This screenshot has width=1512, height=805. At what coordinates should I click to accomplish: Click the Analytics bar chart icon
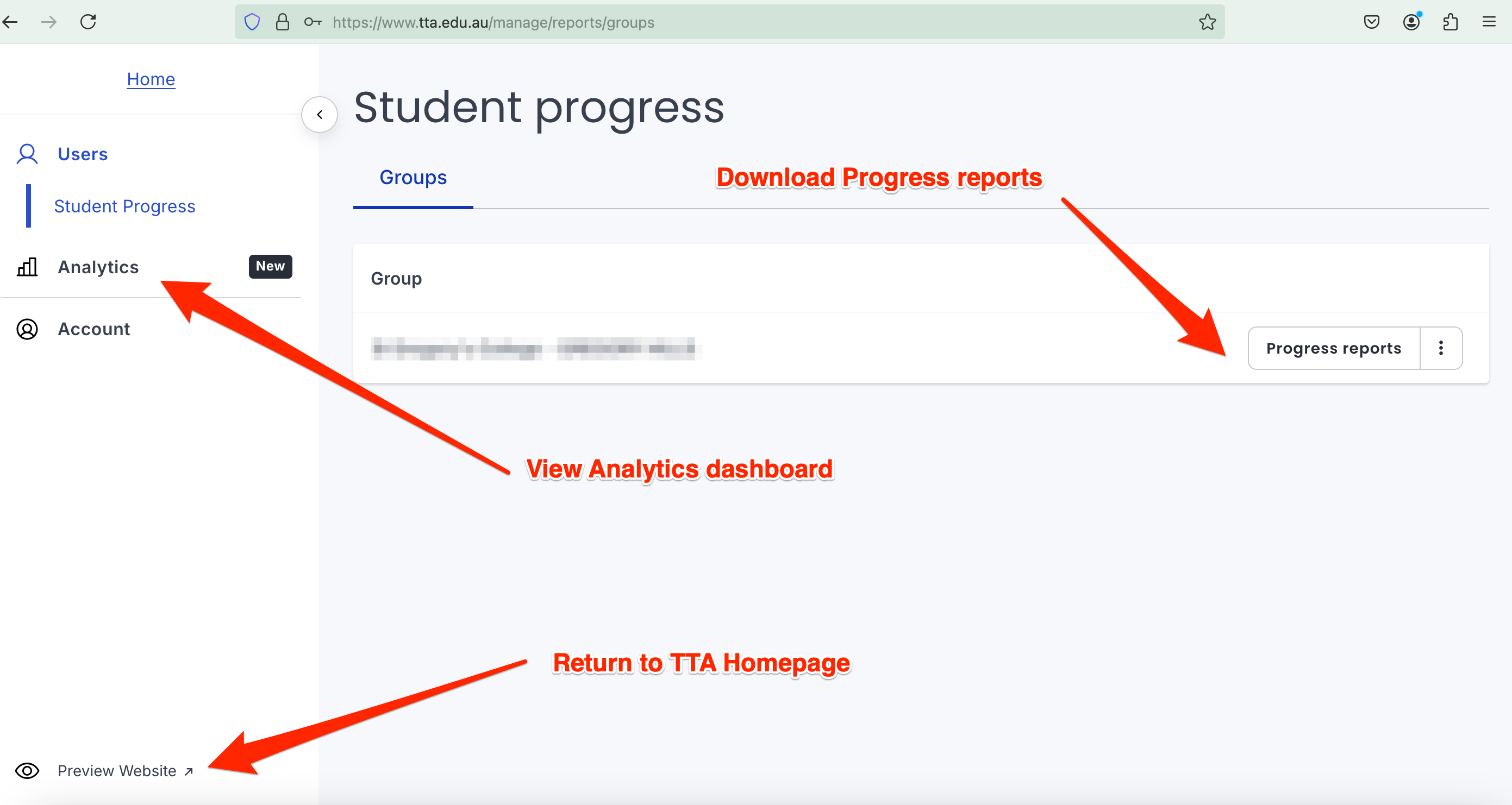coord(27,267)
